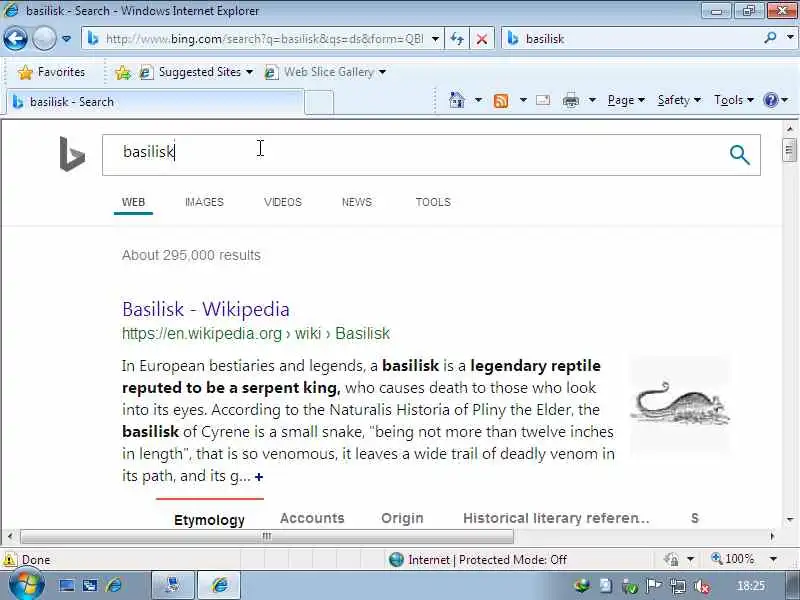Screen dimensions: 800x600
Task: Click the taskbar clock showing 18:25
Action: [x=751, y=586]
